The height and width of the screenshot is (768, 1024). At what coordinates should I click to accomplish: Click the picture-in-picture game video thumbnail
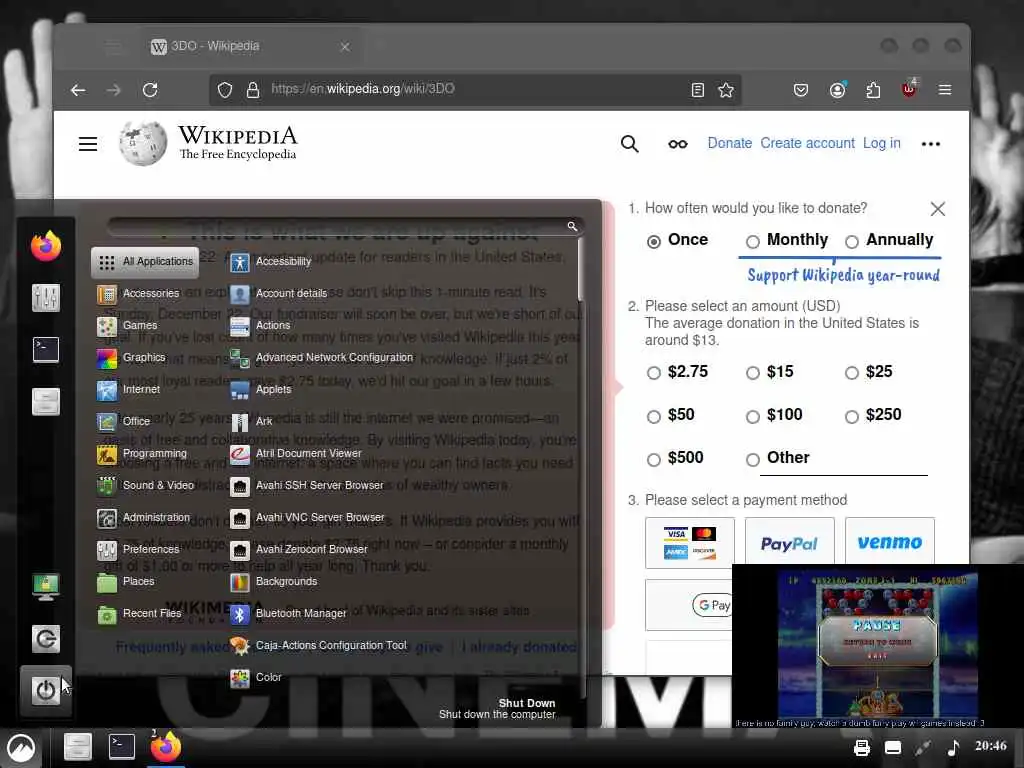[x=877, y=646]
